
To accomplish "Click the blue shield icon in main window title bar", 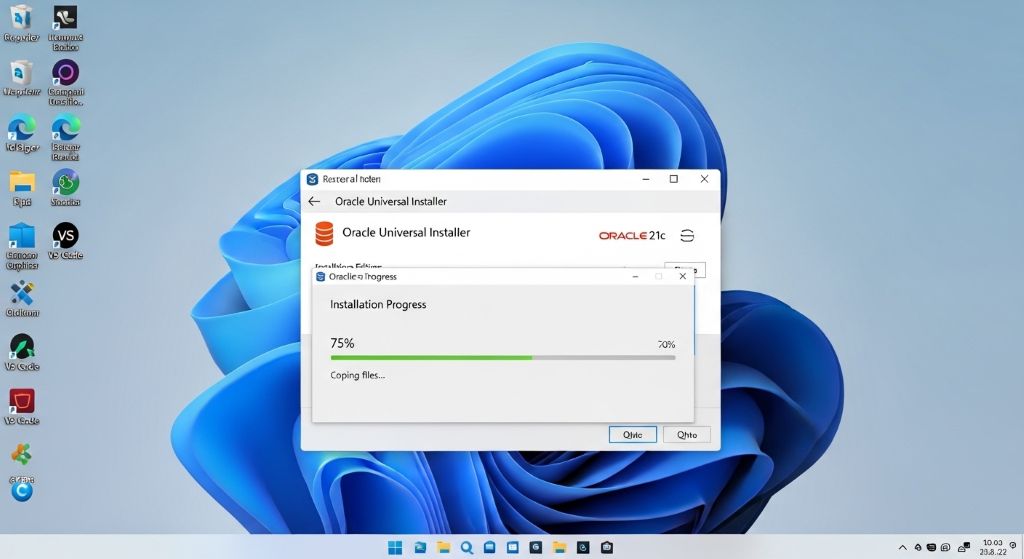I will point(313,179).
